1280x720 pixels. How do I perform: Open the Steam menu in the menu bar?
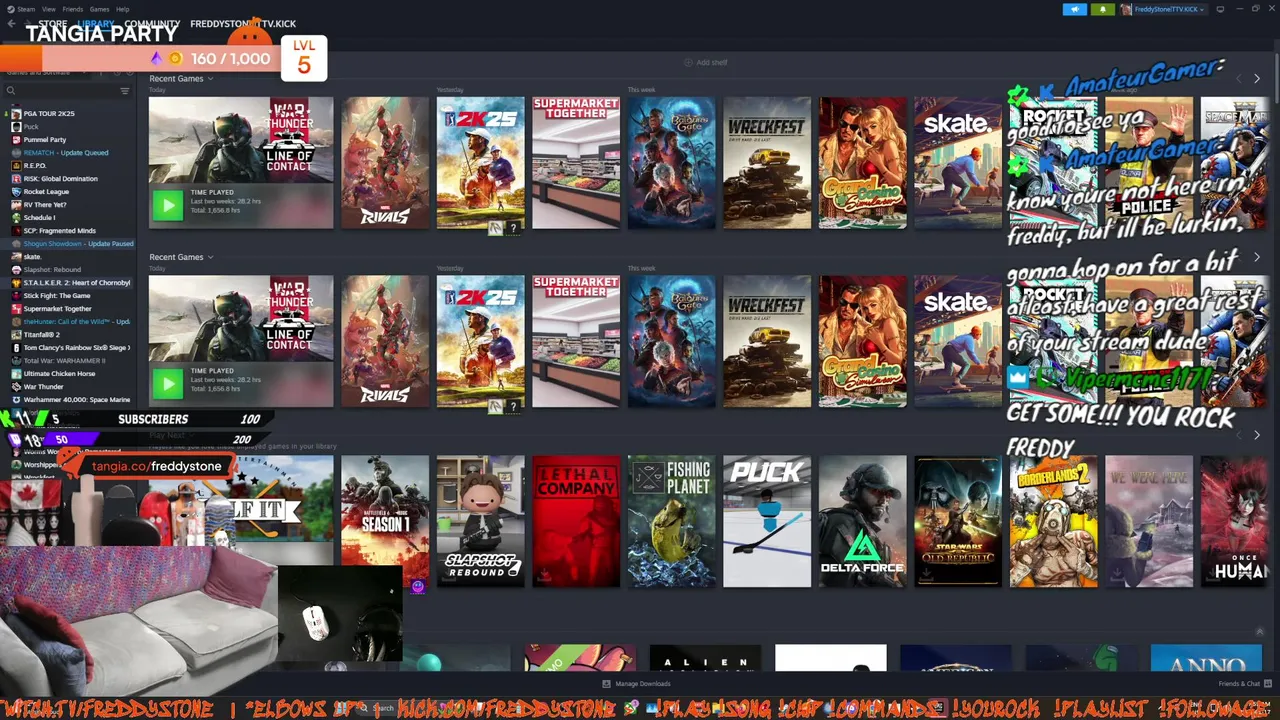tap(24, 9)
